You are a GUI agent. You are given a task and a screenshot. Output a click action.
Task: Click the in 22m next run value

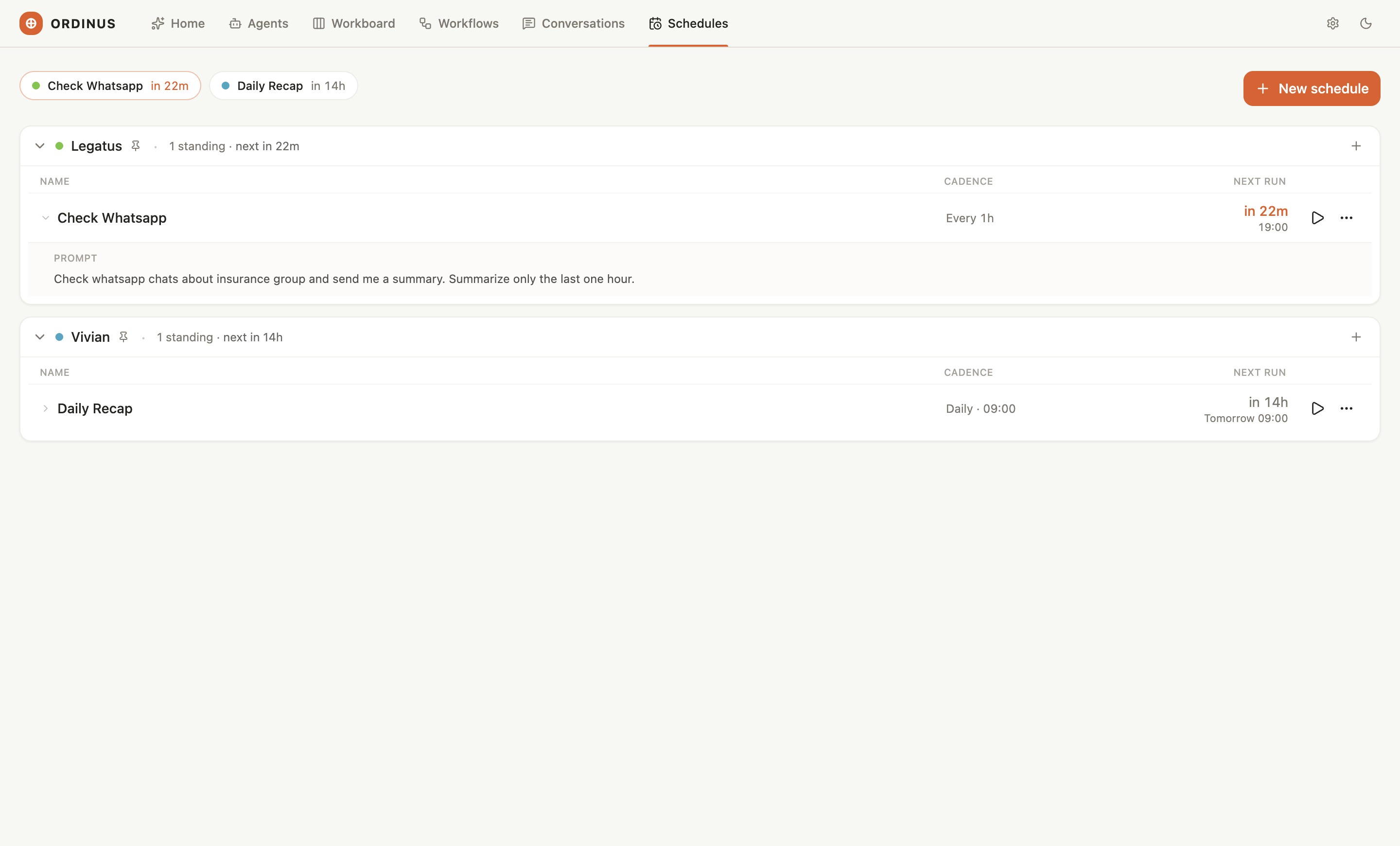1265,211
